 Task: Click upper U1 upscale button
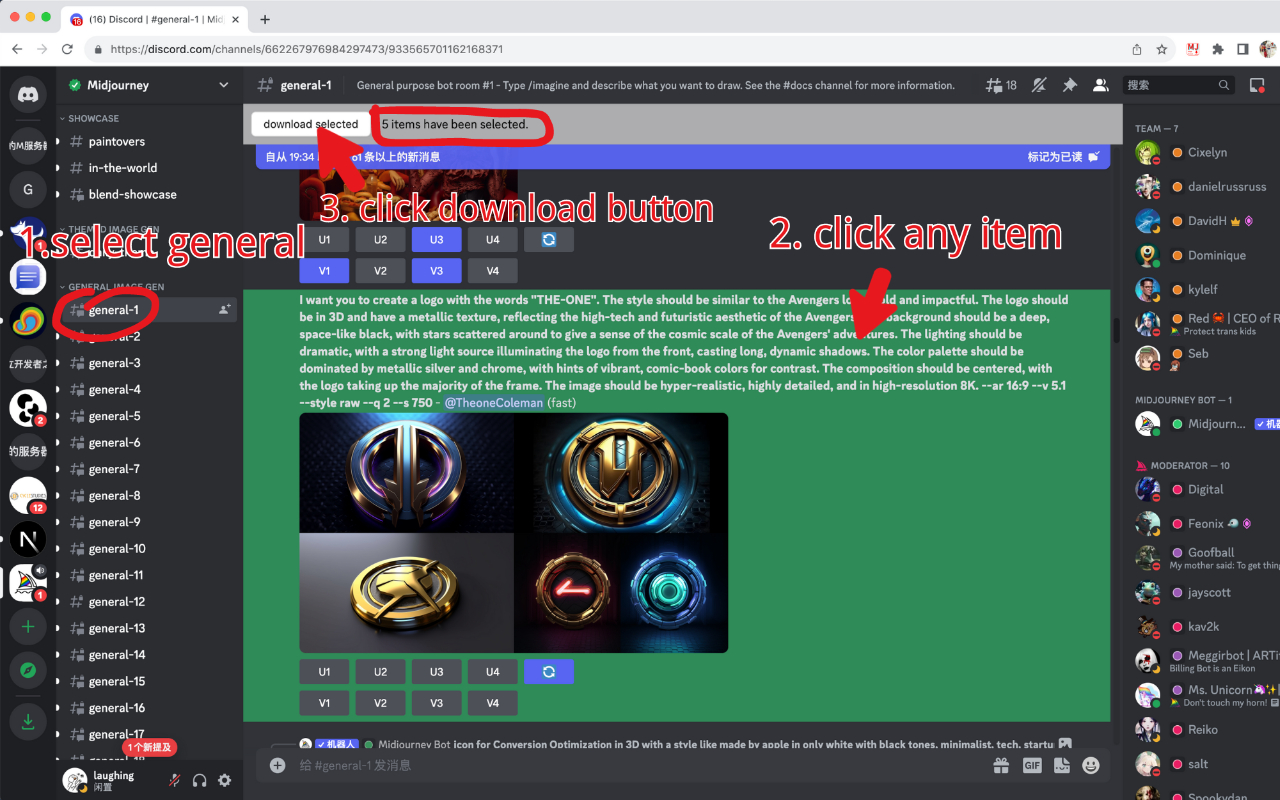pos(324,239)
